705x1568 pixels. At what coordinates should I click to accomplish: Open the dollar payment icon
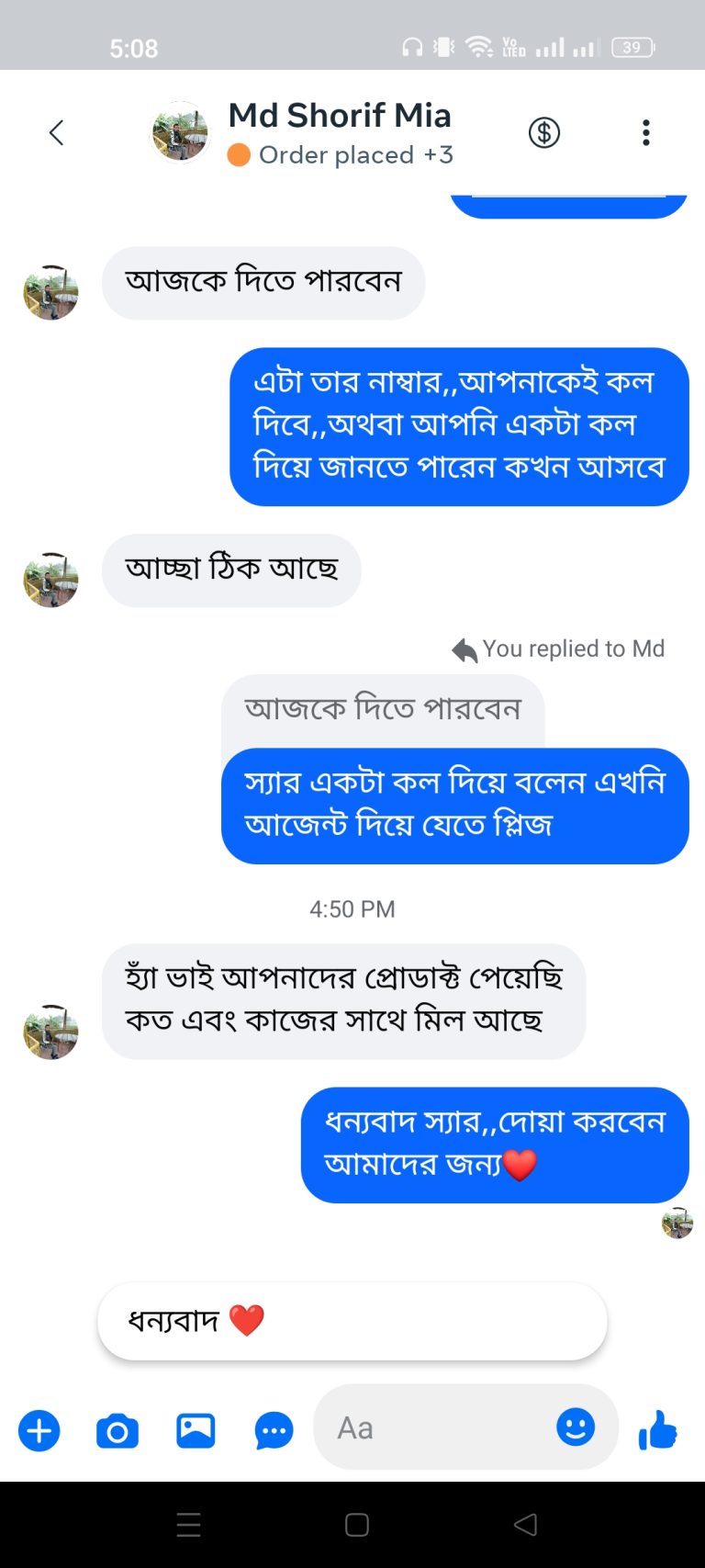coord(544,133)
